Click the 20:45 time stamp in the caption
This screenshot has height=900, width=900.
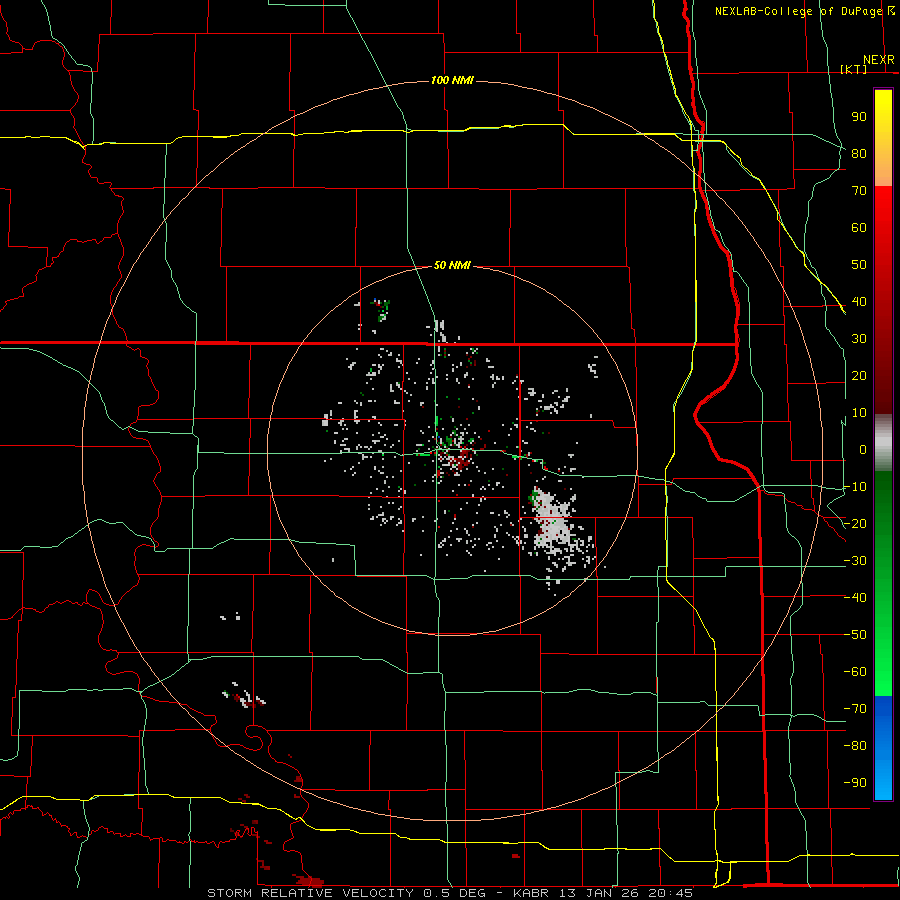[x=670, y=893]
